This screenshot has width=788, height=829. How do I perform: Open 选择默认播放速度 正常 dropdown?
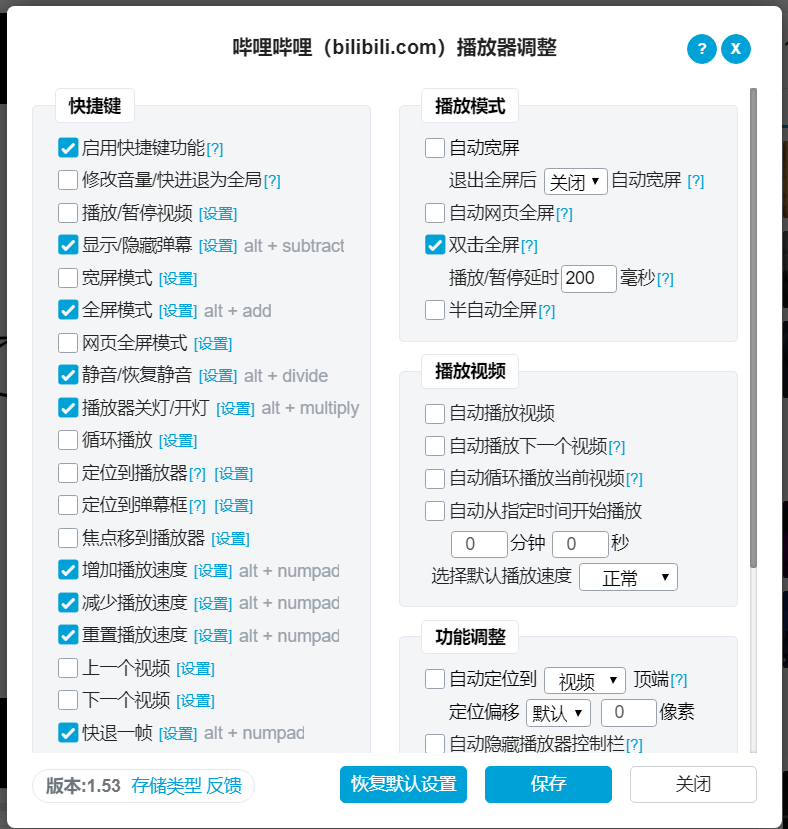(628, 577)
